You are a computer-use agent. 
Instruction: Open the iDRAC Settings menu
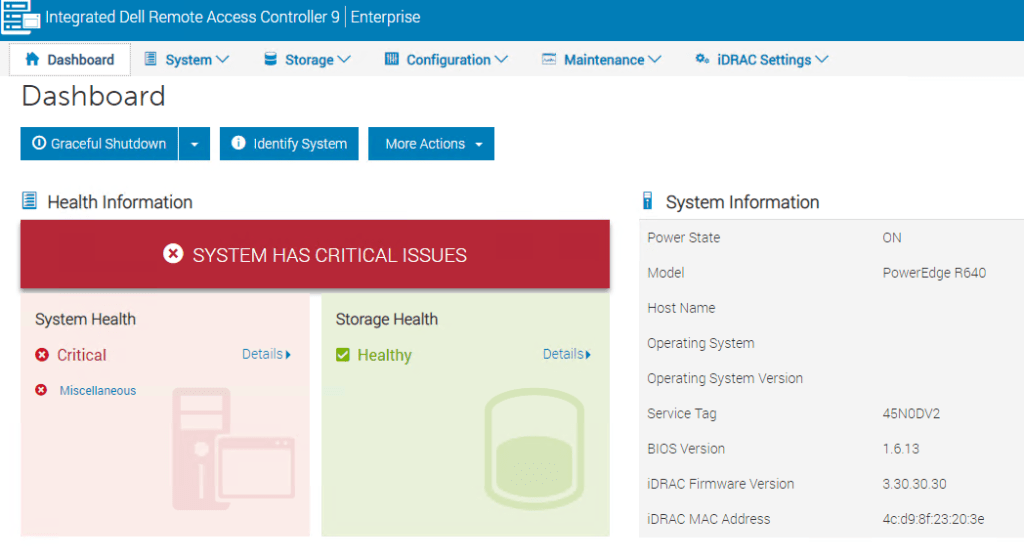(x=761, y=59)
